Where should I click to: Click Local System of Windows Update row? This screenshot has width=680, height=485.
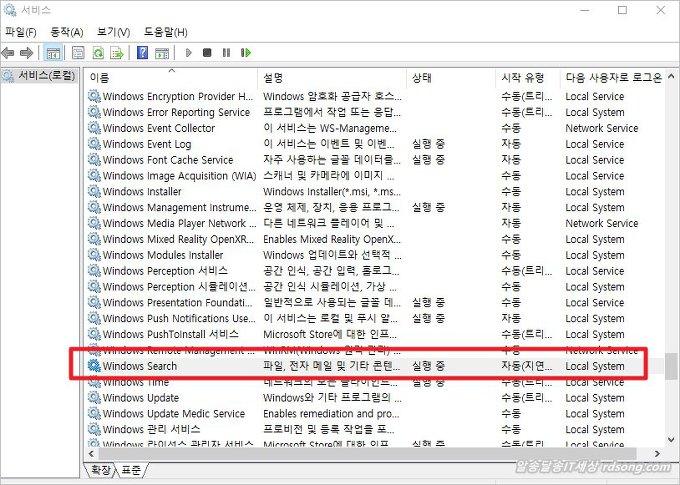coord(595,398)
